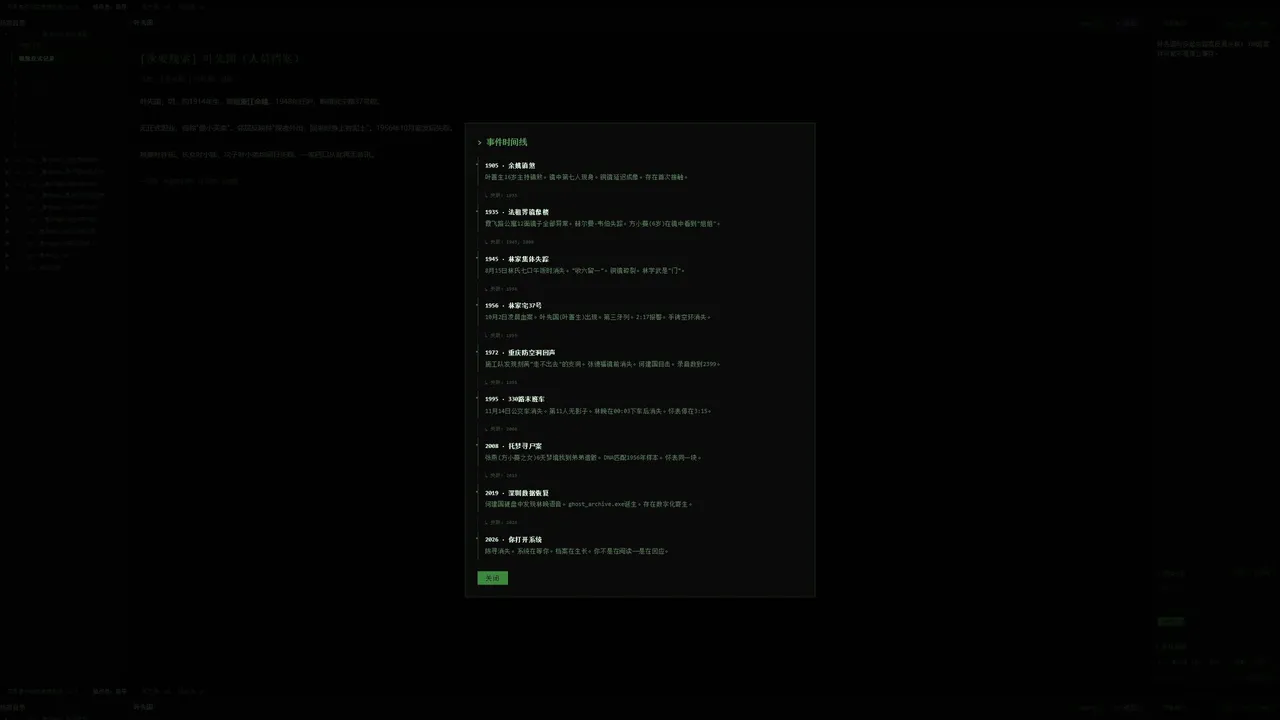Image resolution: width=1280 pixels, height=720 pixels.
Task: Click the 1995 description starting 11月14日
Action: (x=598, y=411)
